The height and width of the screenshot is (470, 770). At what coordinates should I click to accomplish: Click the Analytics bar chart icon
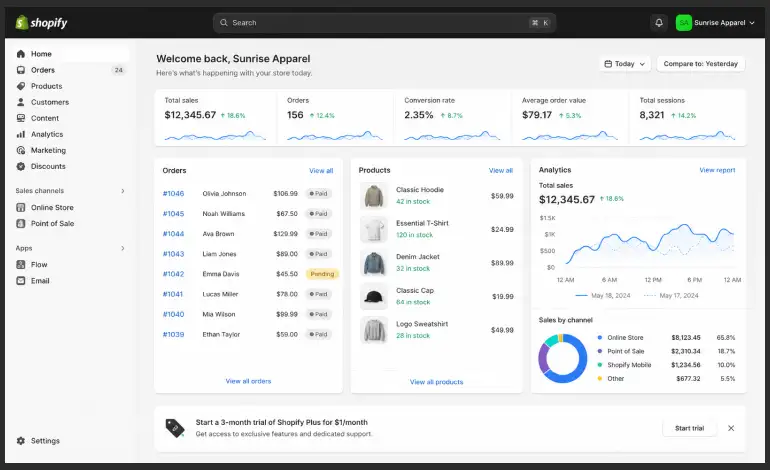21,134
